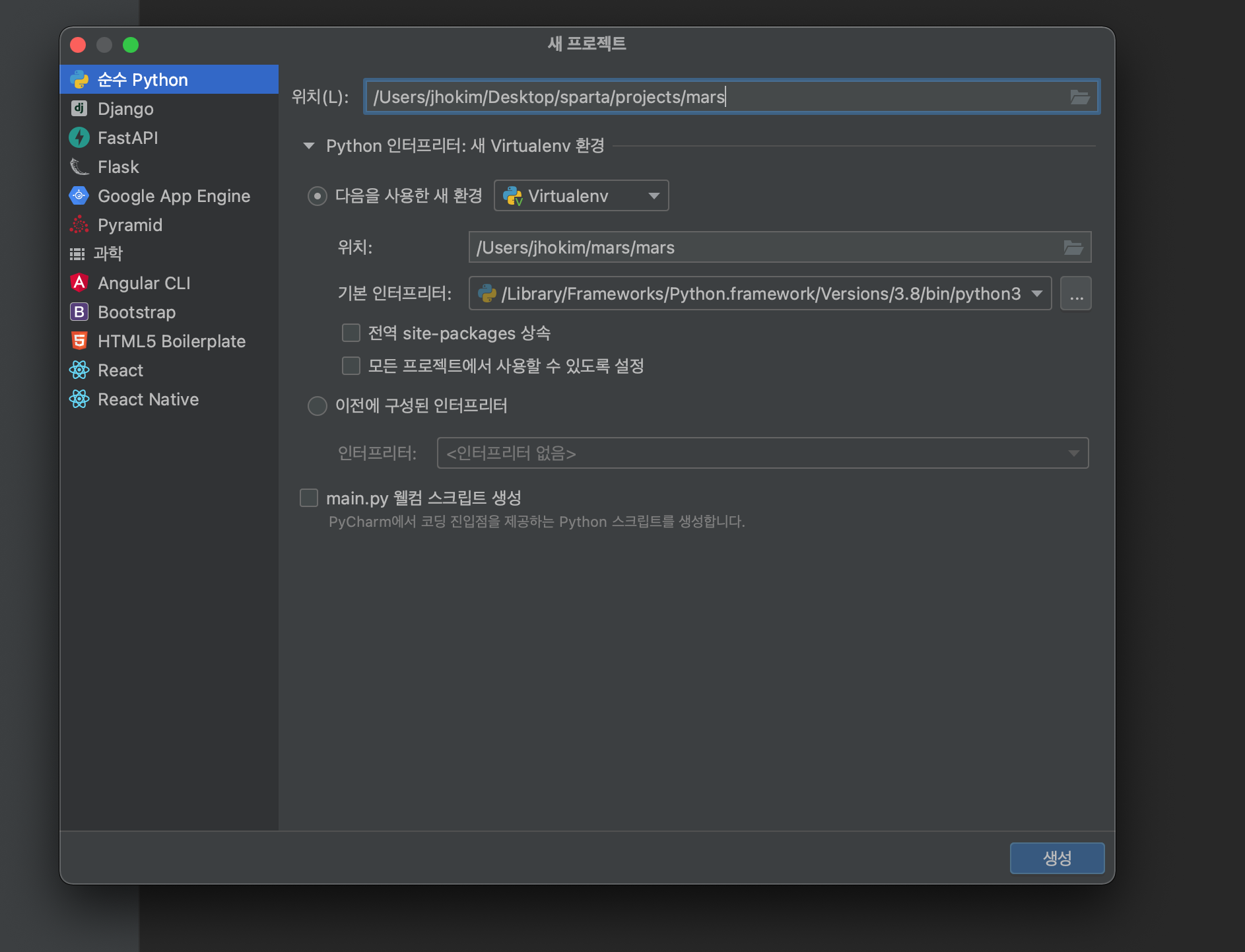Click the Google App Engine icon
Screen dimensions: 1245x952
[79, 195]
